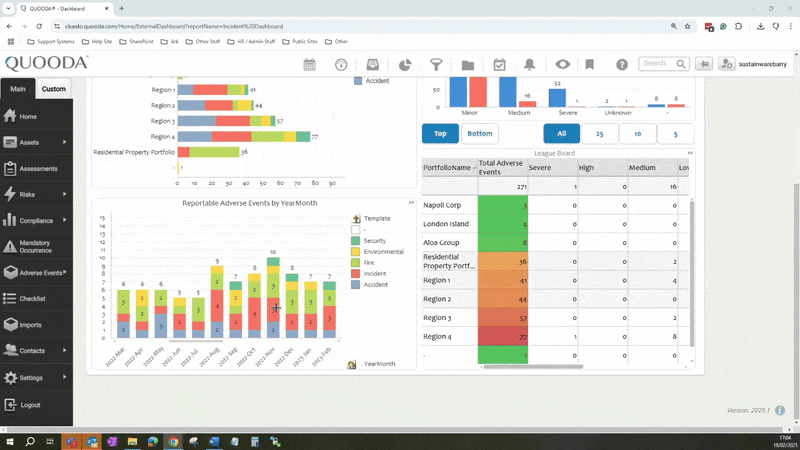800x450 pixels.
Task: Open the calendar icon in top toolbar
Action: click(x=309, y=64)
